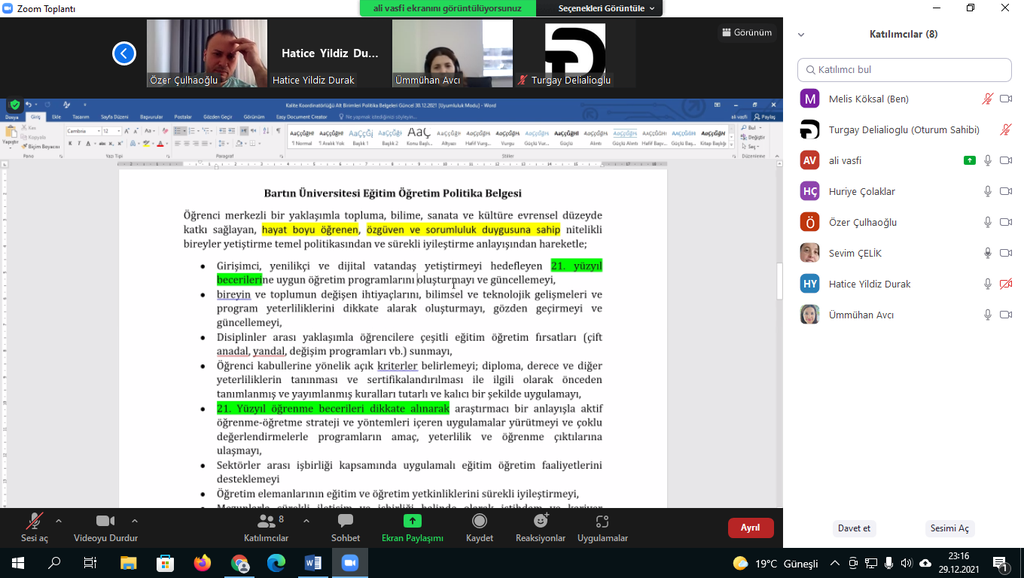
Task: Click the red Ayrıl leave button
Action: pyautogui.click(x=750, y=528)
